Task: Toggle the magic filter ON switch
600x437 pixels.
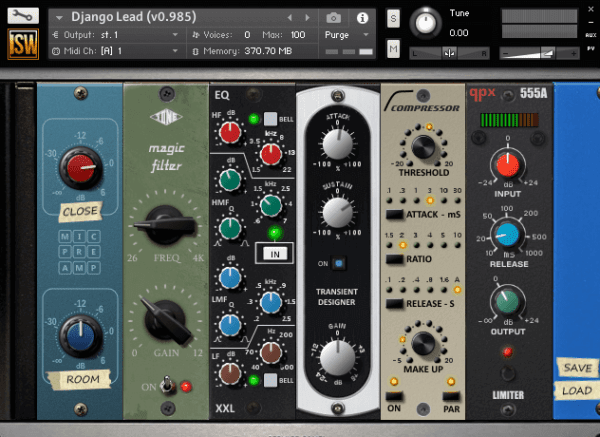Action: click(x=166, y=385)
